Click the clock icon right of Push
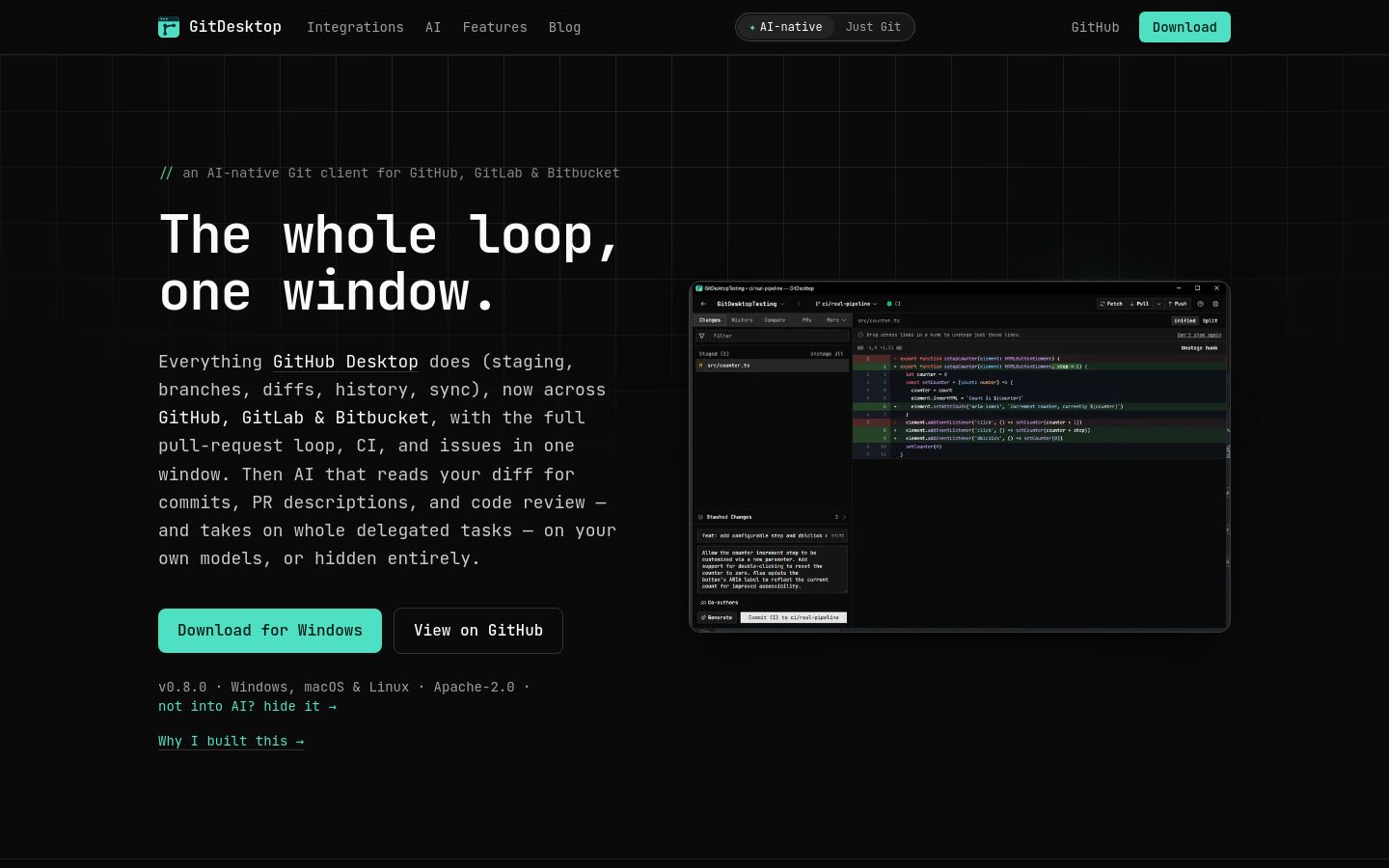Screen dimensions: 1389x868 tap(1201, 304)
